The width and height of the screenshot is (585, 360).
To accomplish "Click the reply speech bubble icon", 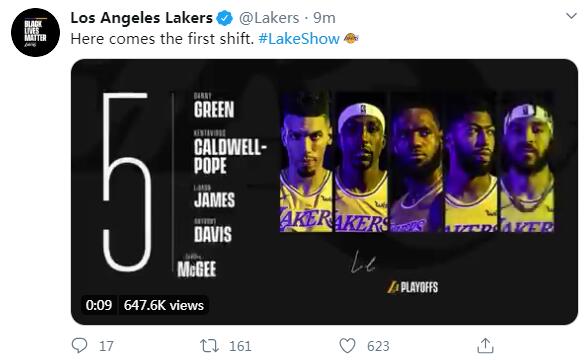I will click(x=79, y=345).
